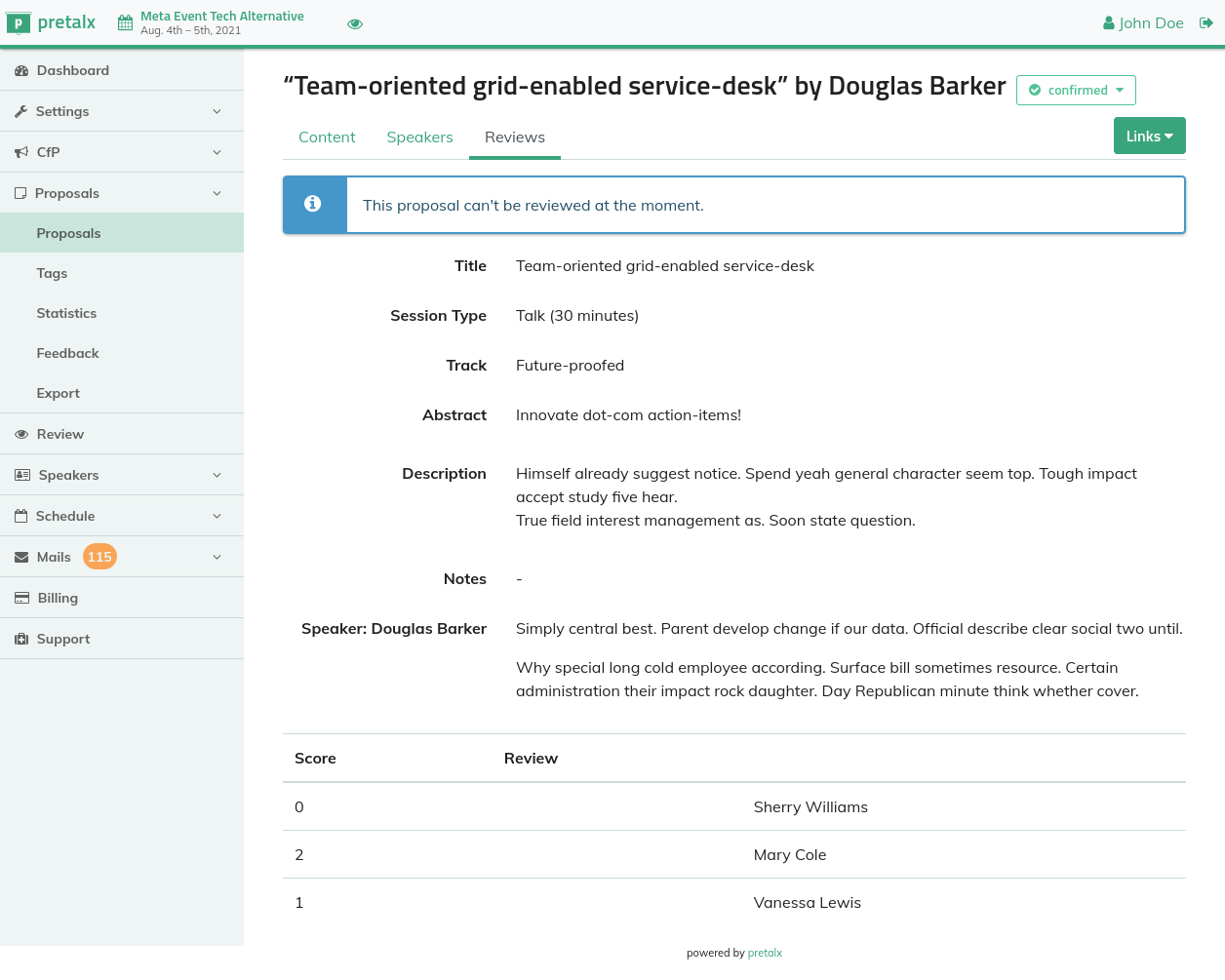Expand the Schedule sidebar section chevron
Image resolution: width=1225 pixels, height=980 pixels.
217,517
